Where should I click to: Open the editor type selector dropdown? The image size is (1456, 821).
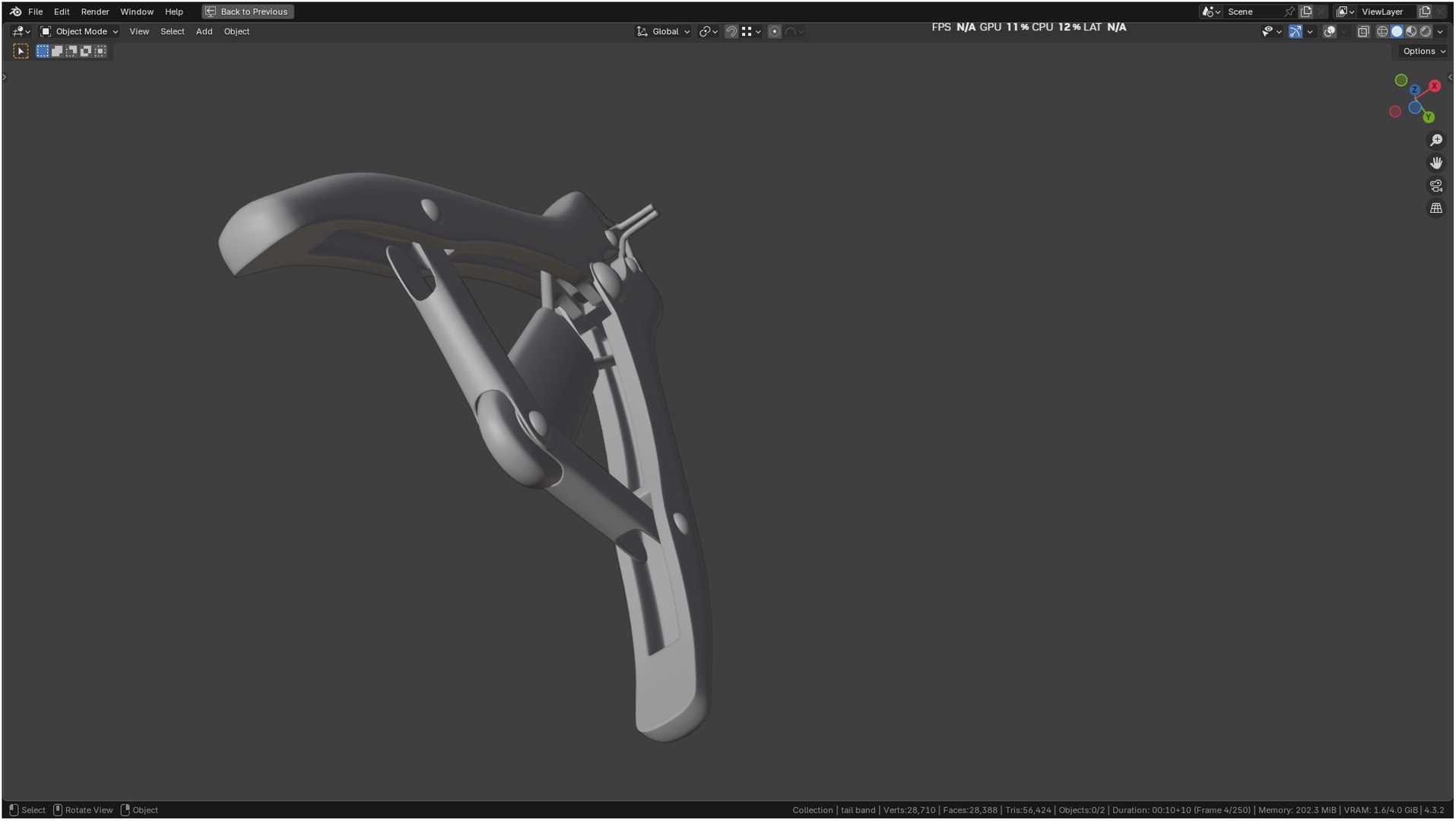tap(21, 31)
